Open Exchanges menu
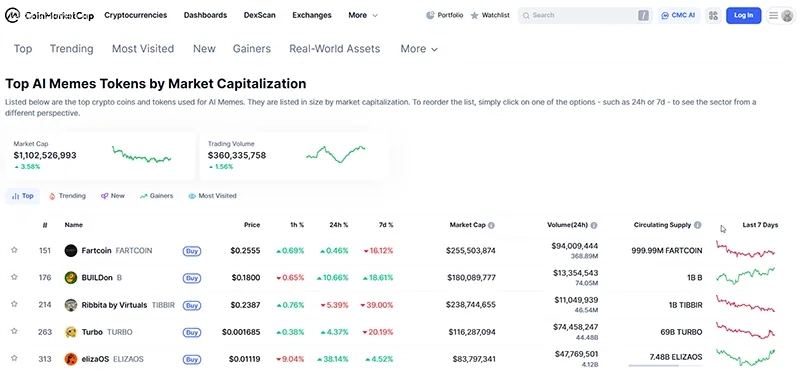Image resolution: width=800 pixels, height=371 pixels. point(312,15)
